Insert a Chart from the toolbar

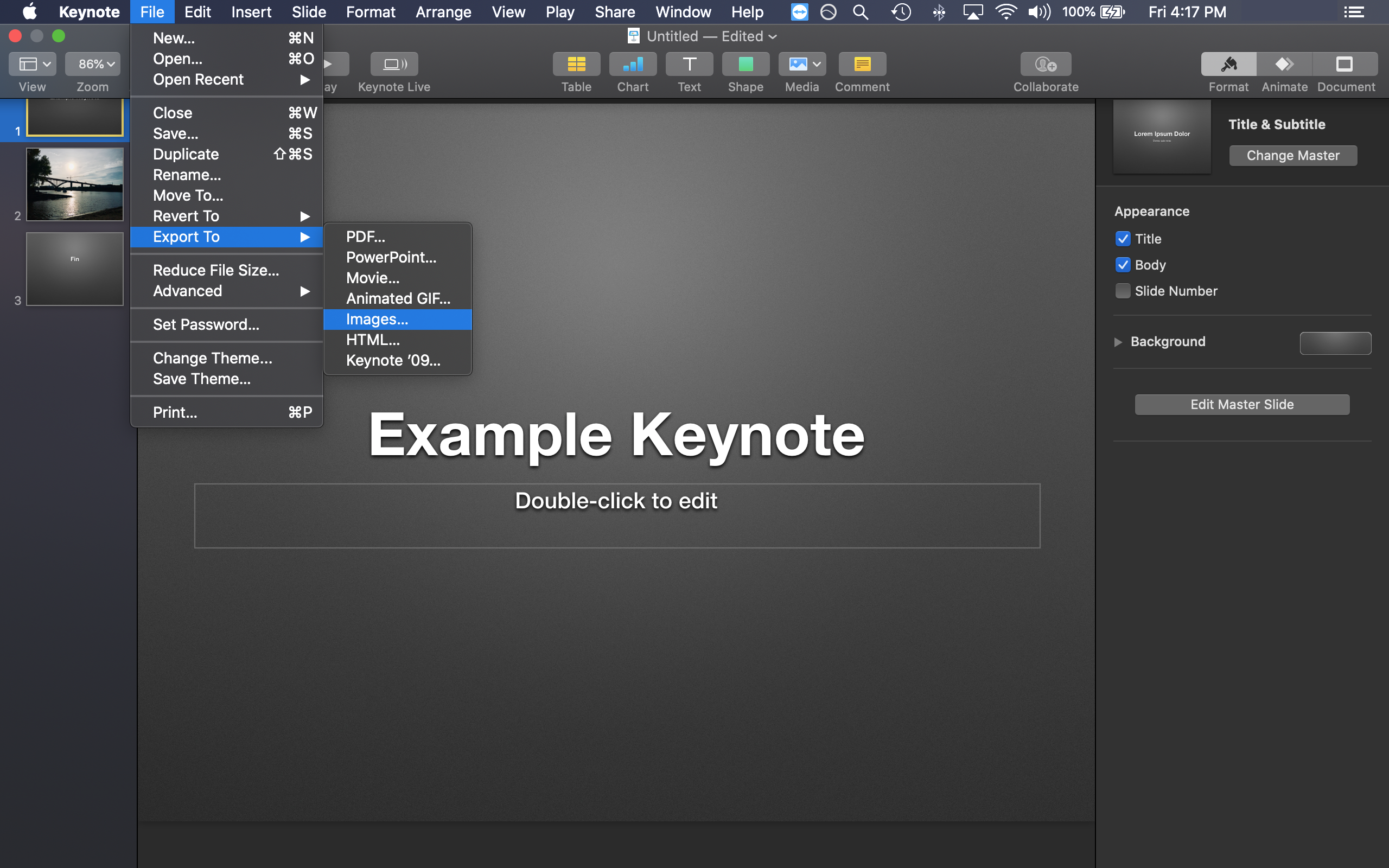click(633, 63)
